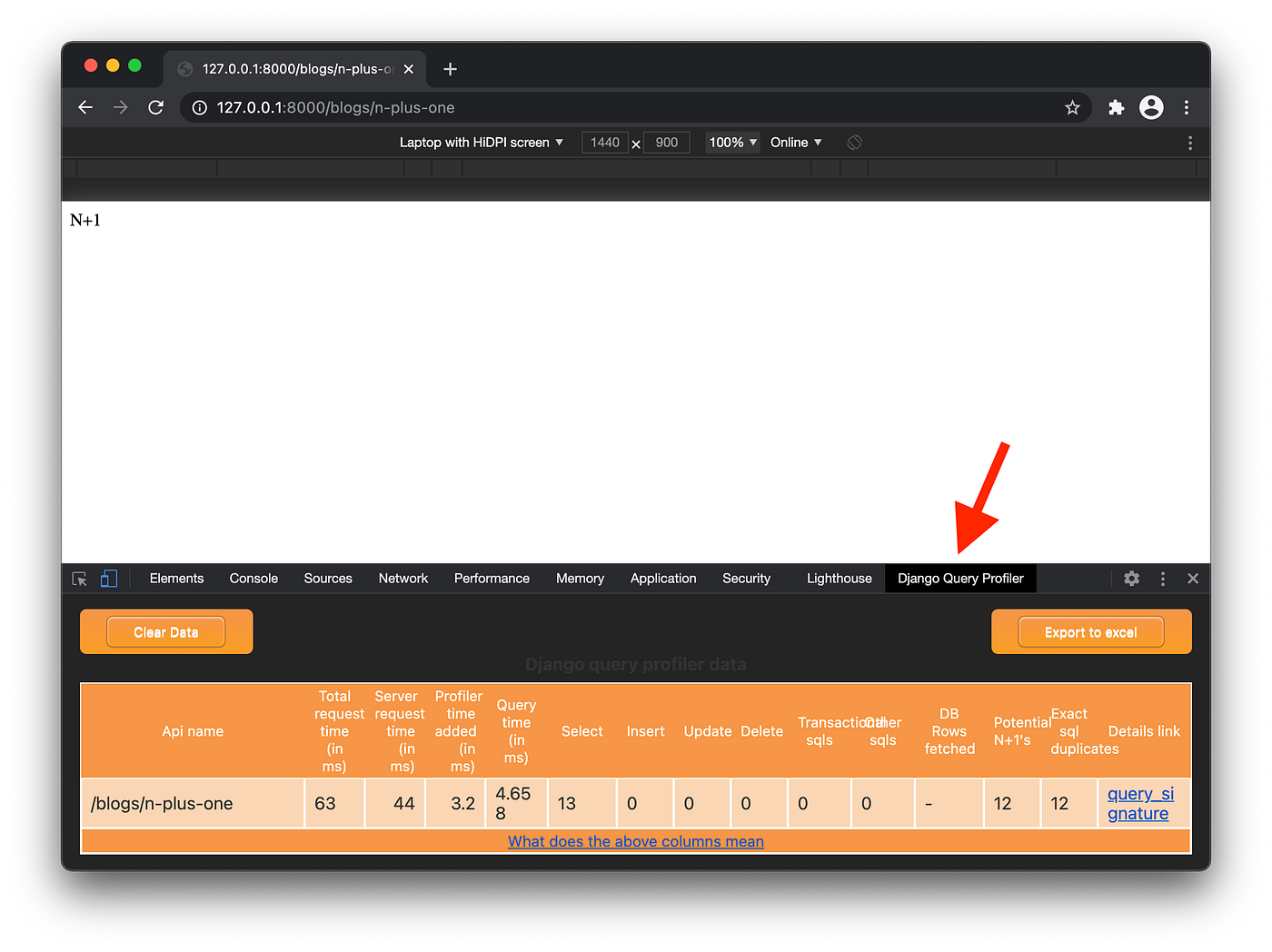Open the Online throttling dropdown

[x=796, y=143]
